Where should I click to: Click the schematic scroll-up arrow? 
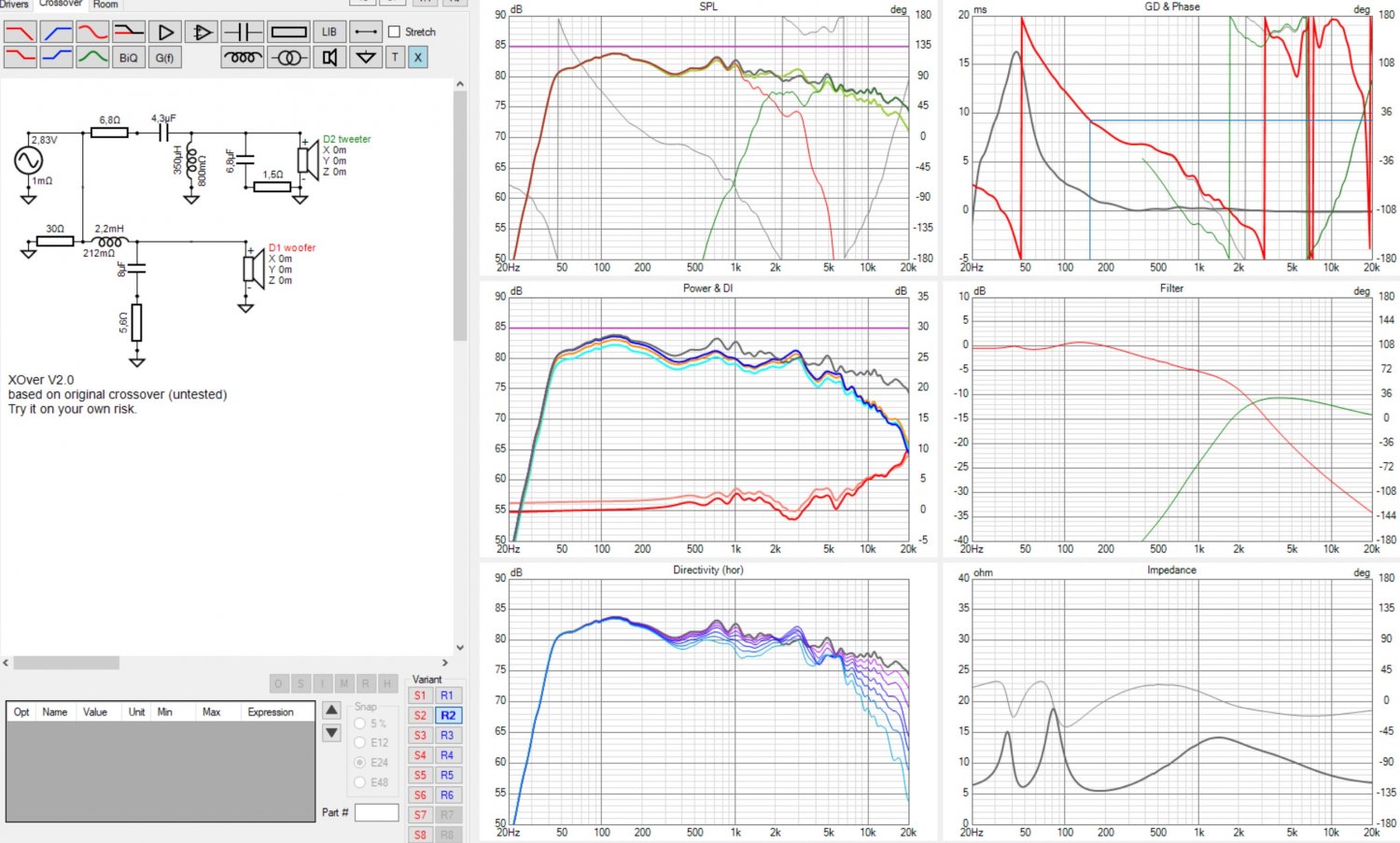coord(460,84)
